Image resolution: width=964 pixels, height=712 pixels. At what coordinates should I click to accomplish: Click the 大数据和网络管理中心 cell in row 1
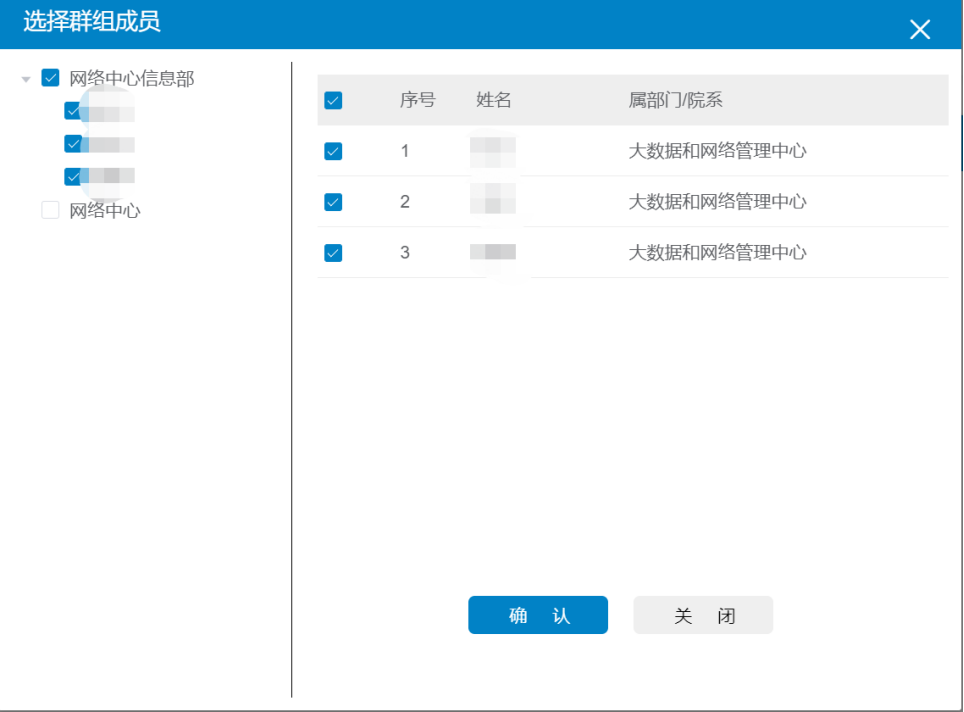pyautogui.click(x=717, y=151)
